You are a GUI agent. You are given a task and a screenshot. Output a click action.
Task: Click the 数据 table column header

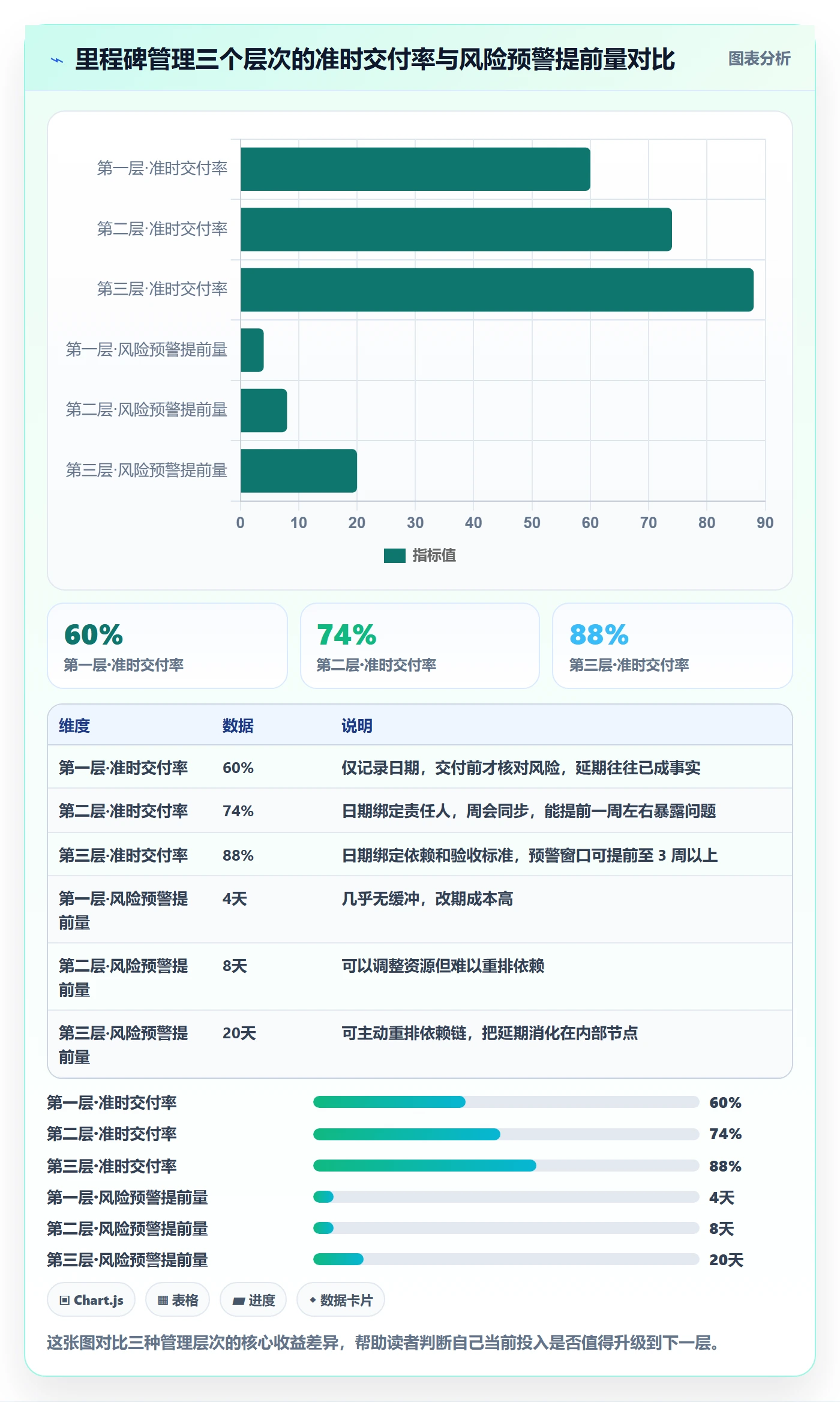[238, 726]
